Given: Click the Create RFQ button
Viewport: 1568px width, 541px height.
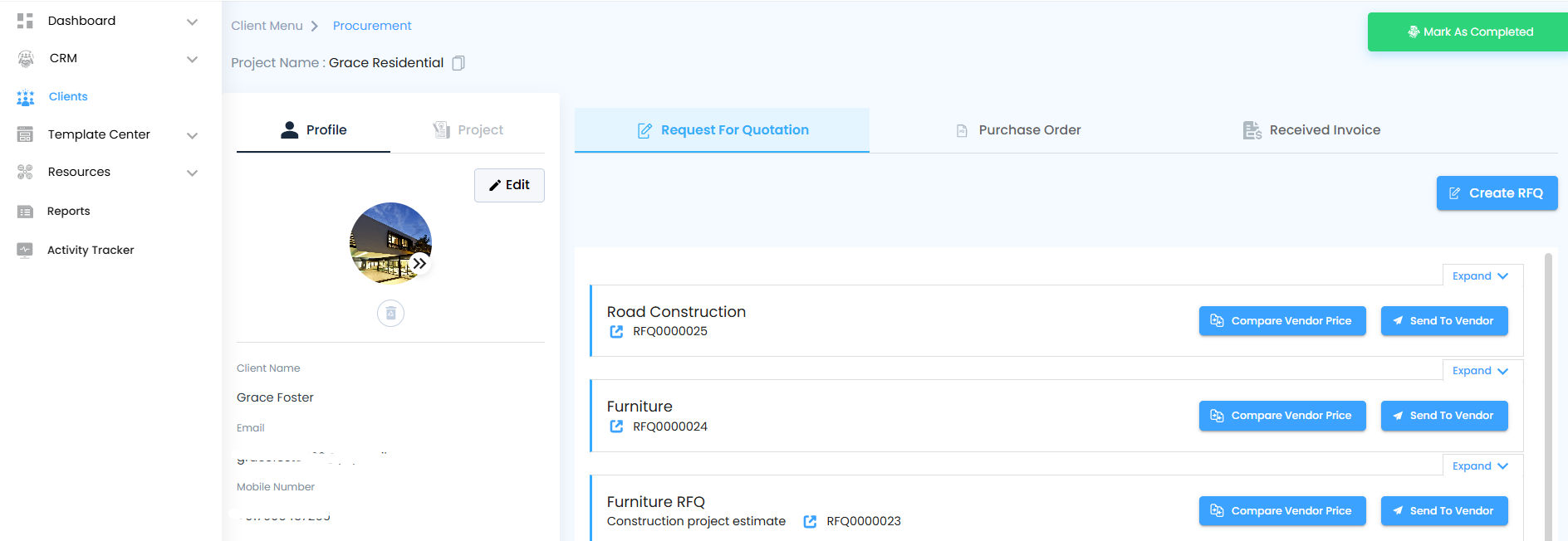Looking at the screenshot, I should (1497, 193).
